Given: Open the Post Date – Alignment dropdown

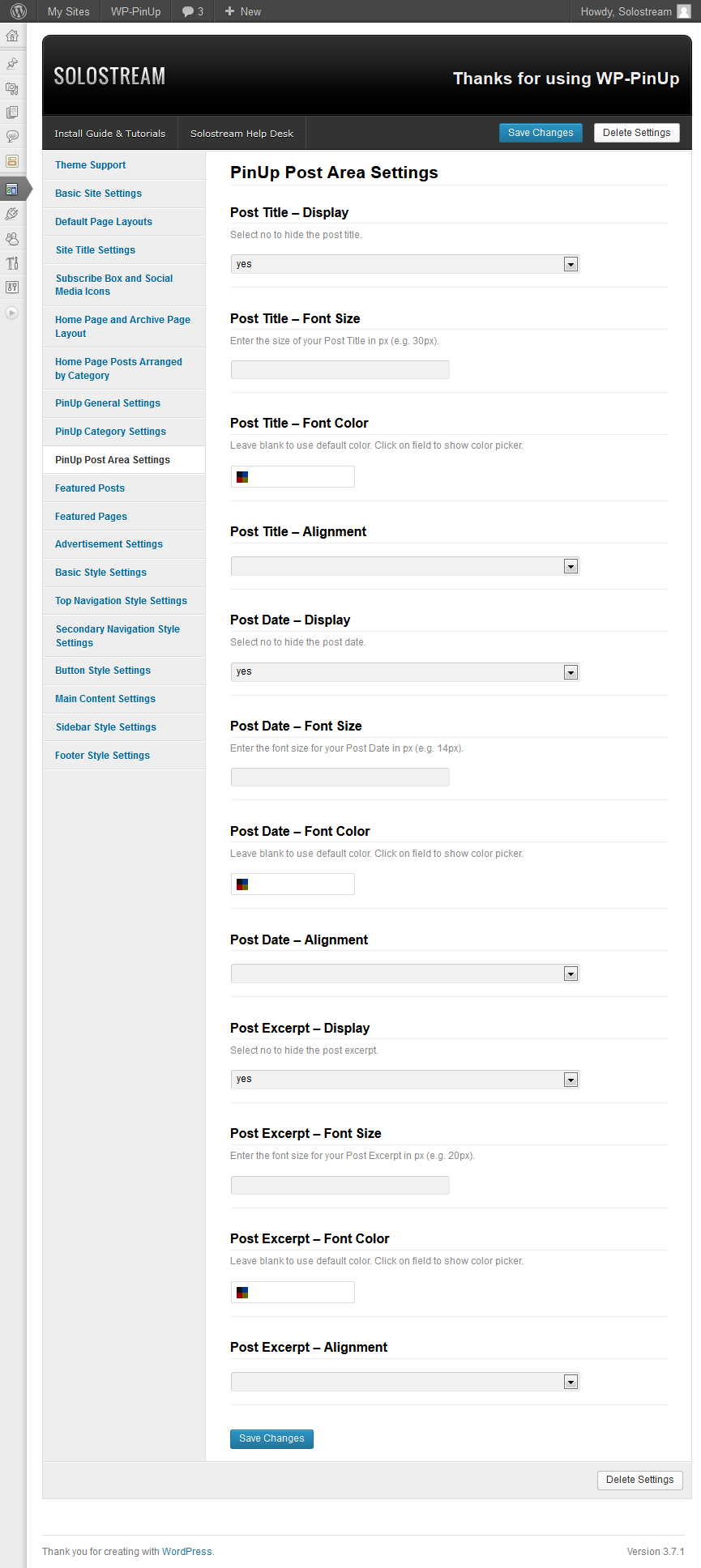Looking at the screenshot, I should 405,974.
